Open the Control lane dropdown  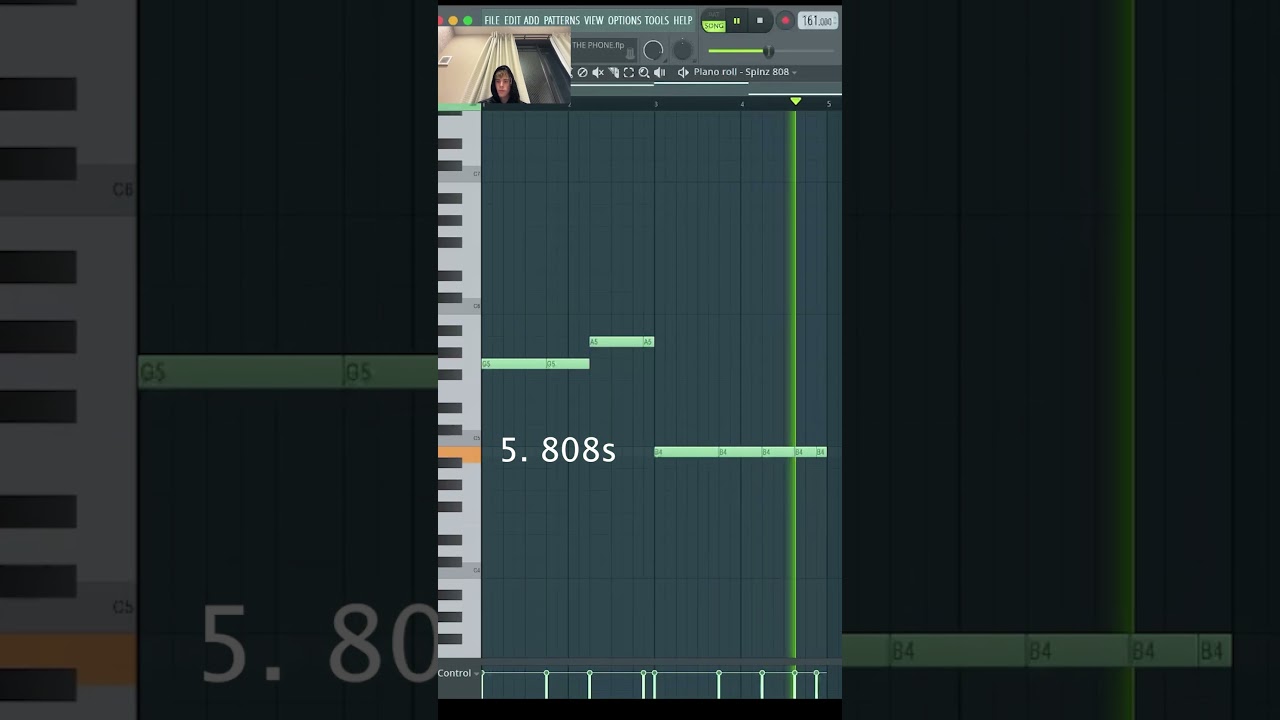[x=458, y=673]
